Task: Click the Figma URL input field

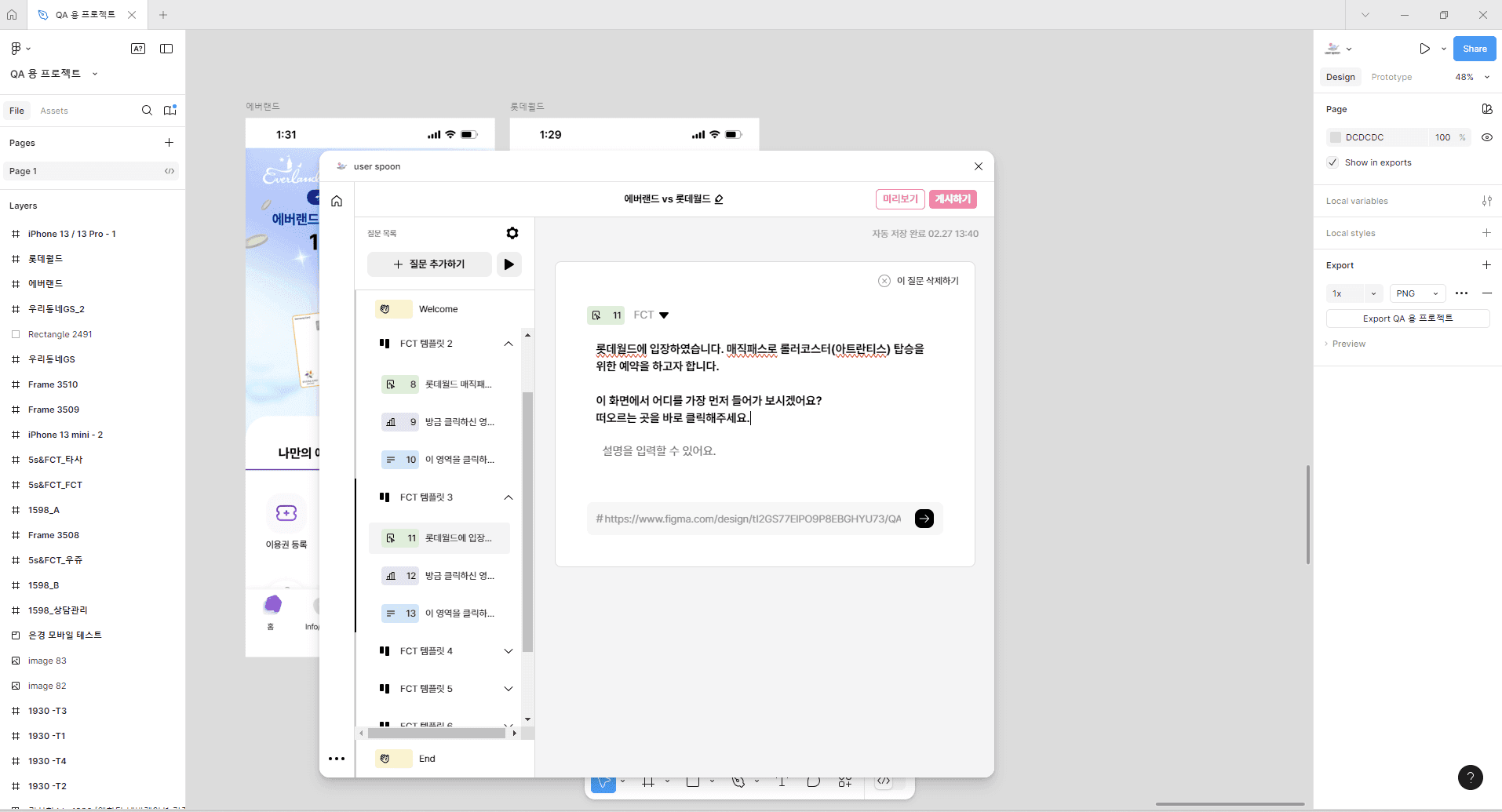Action: 749,519
